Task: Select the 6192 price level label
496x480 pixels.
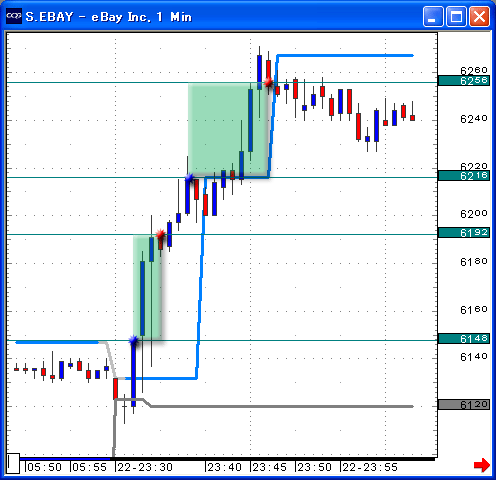Action: click(x=464, y=233)
